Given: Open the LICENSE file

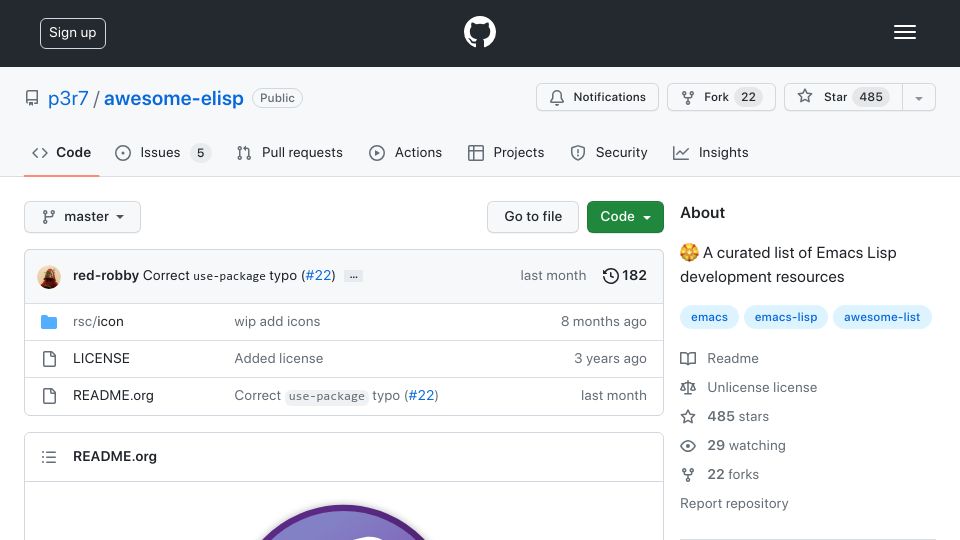Looking at the screenshot, I should [101, 358].
